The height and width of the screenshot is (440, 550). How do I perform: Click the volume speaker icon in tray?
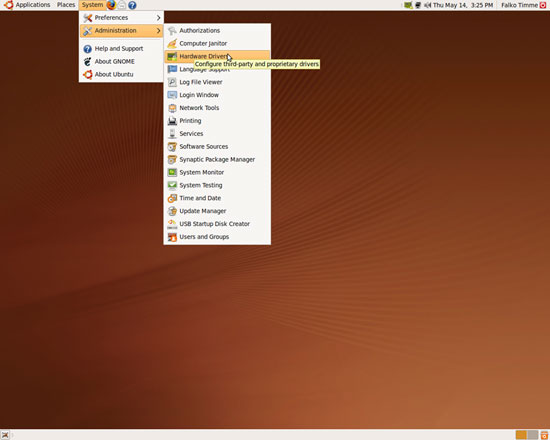427,5
